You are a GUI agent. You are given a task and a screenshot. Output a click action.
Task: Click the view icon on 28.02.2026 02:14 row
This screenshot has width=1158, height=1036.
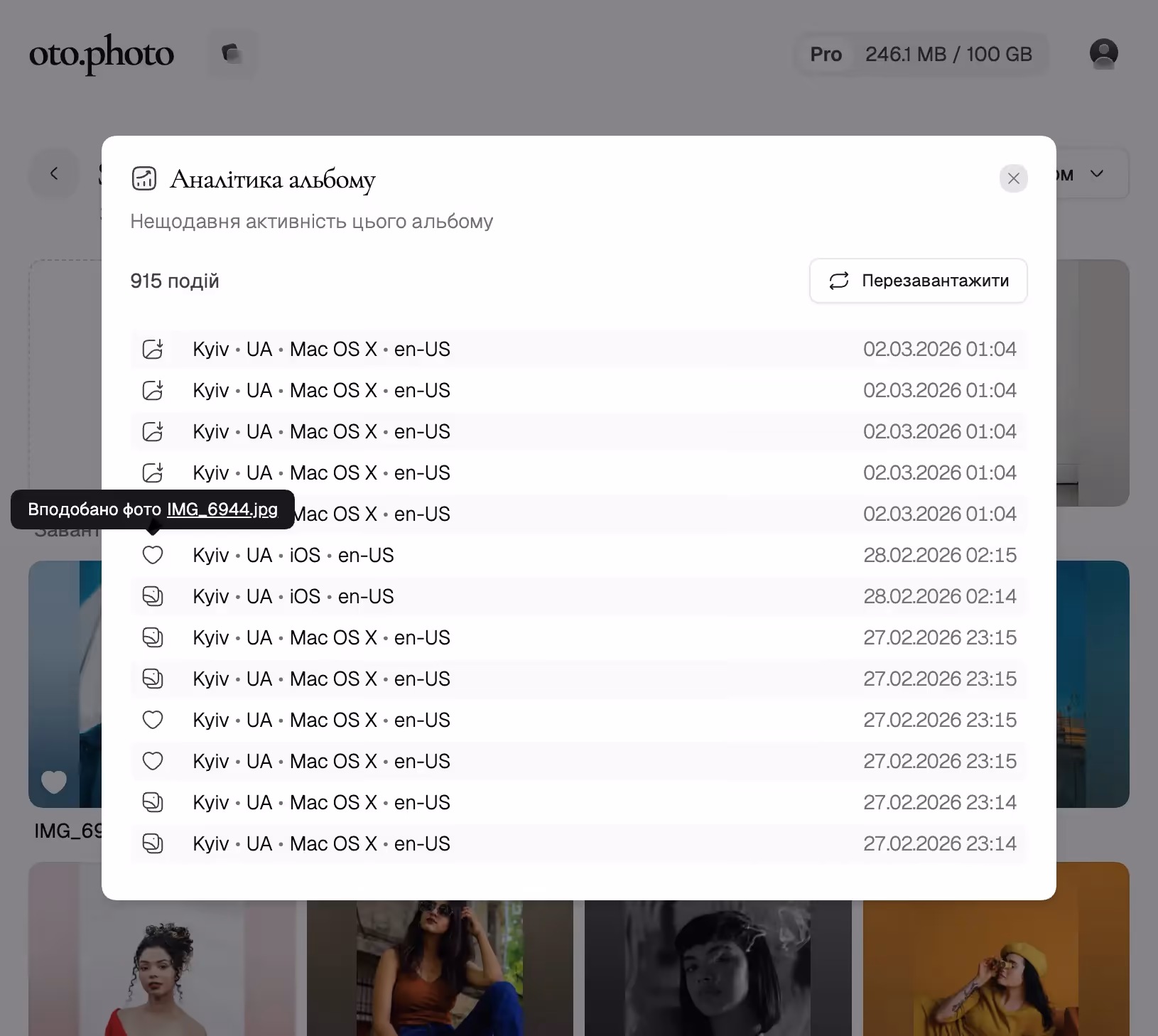153,596
